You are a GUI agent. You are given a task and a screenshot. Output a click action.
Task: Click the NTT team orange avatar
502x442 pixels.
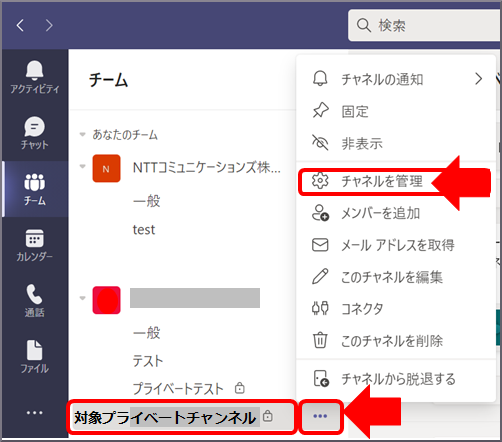point(106,168)
